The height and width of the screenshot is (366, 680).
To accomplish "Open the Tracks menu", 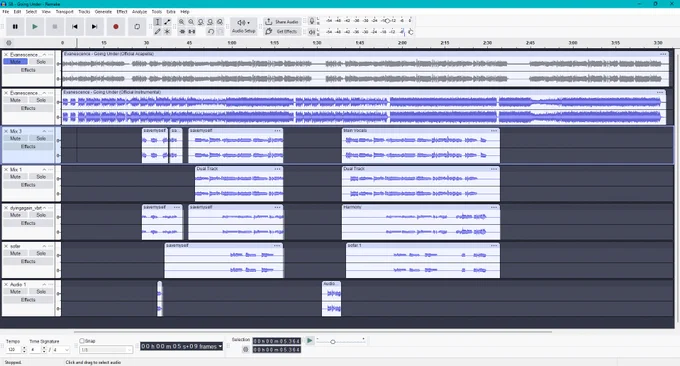I will tap(84, 12).
